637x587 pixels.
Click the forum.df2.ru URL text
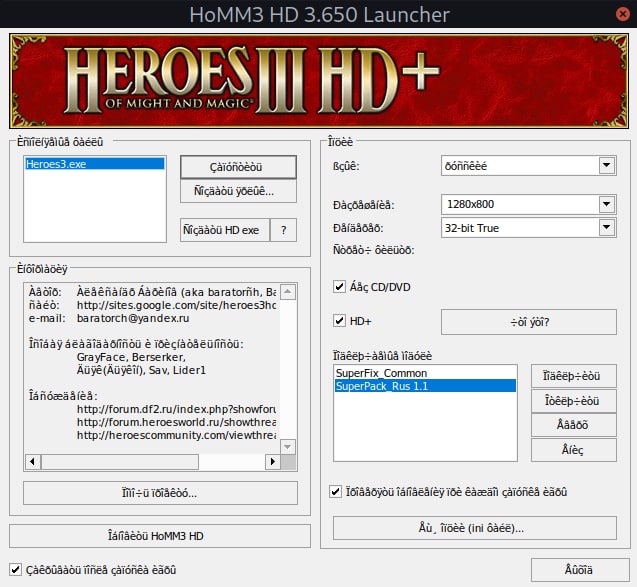point(176,409)
